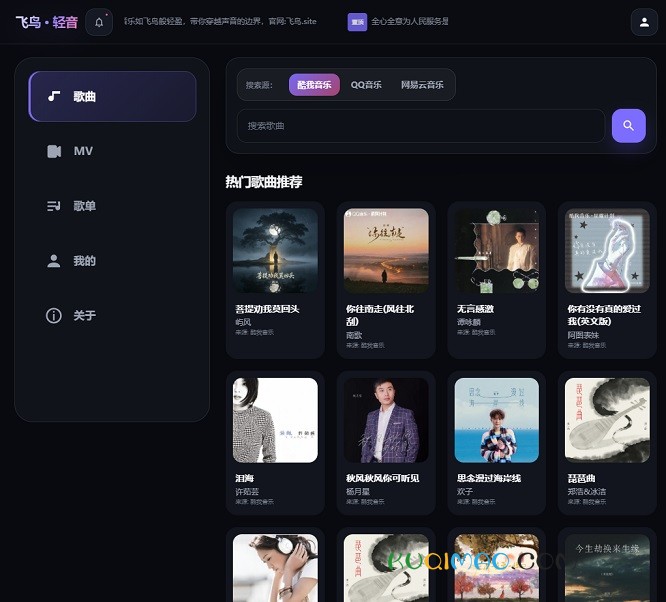Click artist name 屿风
This screenshot has height=602, width=666.
(243, 322)
